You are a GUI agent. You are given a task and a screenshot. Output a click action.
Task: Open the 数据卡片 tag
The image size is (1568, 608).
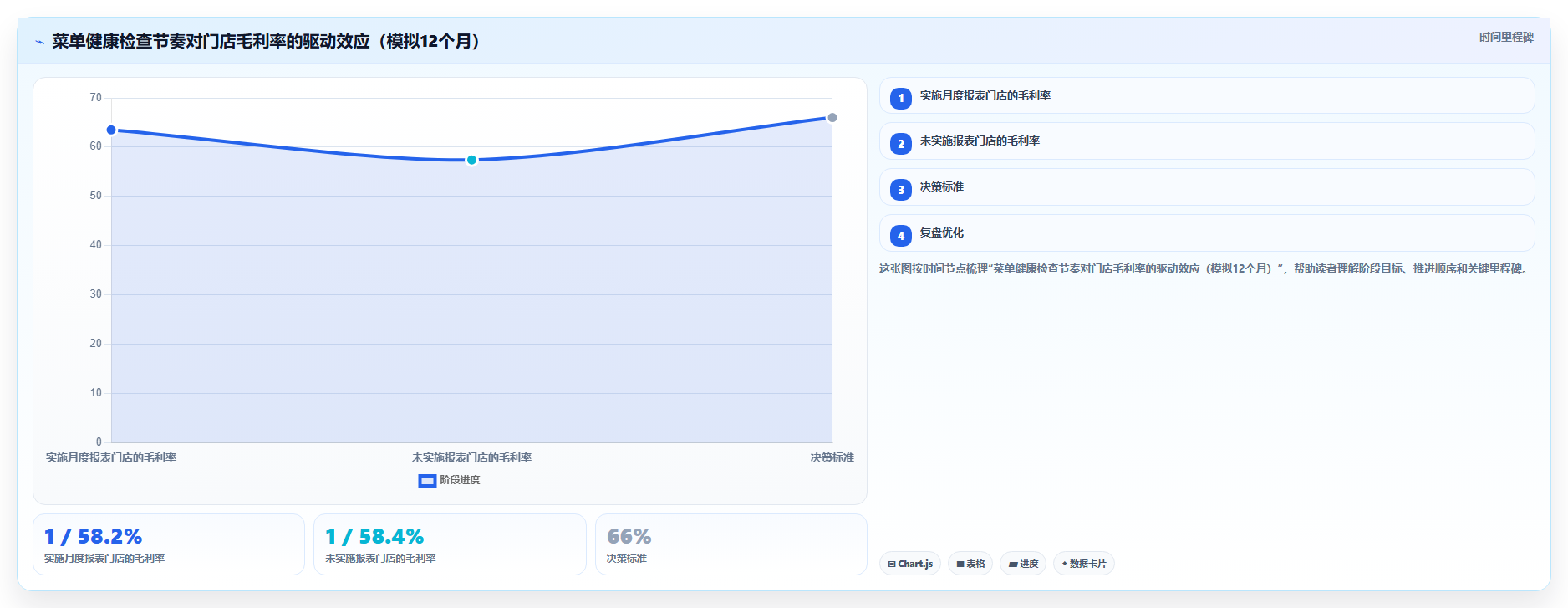coord(1084,564)
